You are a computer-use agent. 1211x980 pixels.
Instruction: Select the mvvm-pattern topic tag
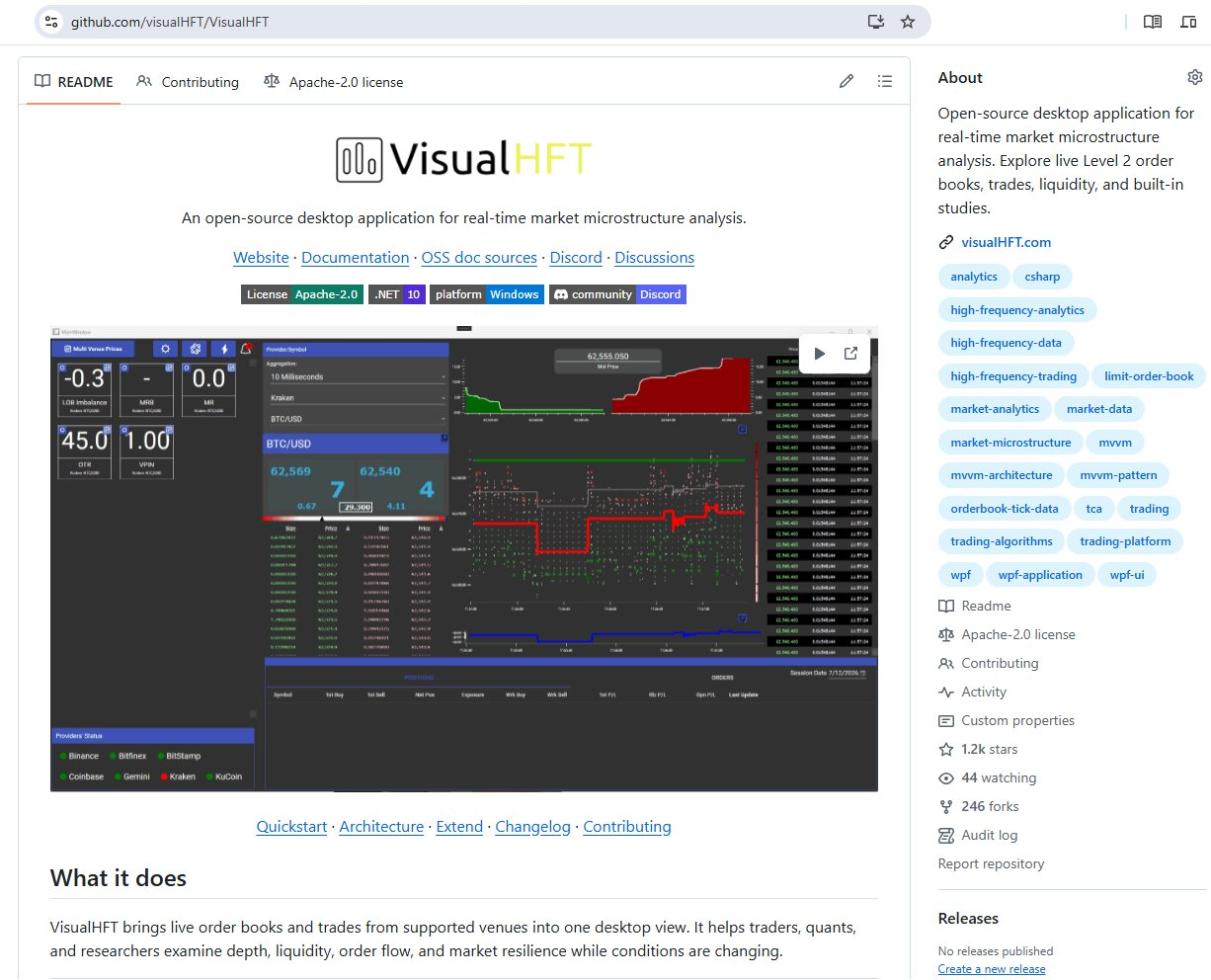tap(1118, 475)
